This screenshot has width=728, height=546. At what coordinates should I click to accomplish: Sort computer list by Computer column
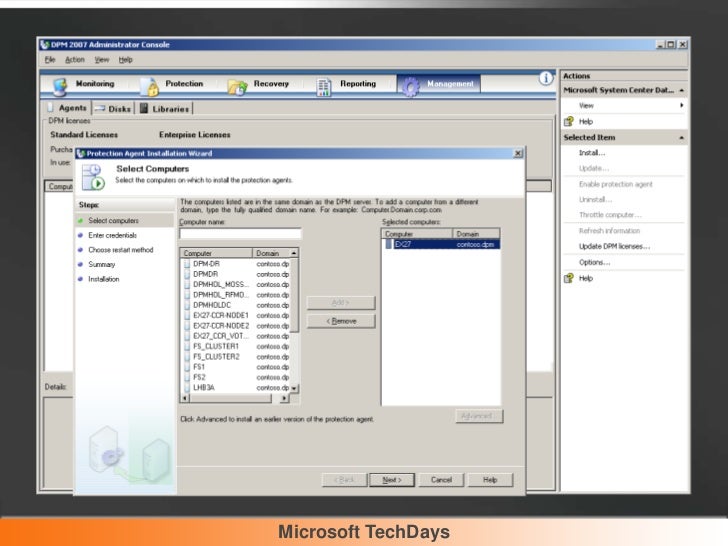click(x=216, y=253)
